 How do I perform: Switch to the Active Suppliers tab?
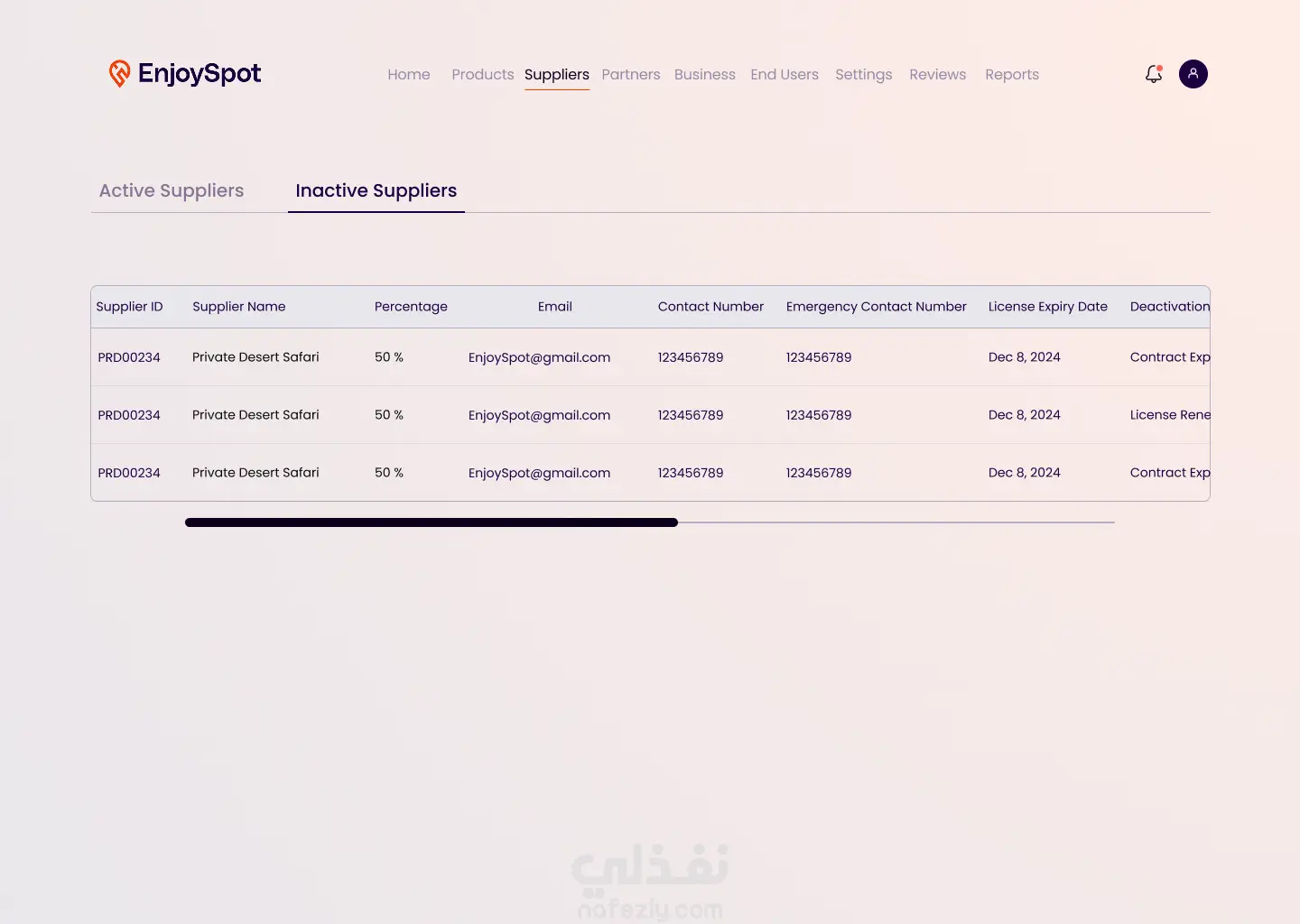tap(172, 190)
